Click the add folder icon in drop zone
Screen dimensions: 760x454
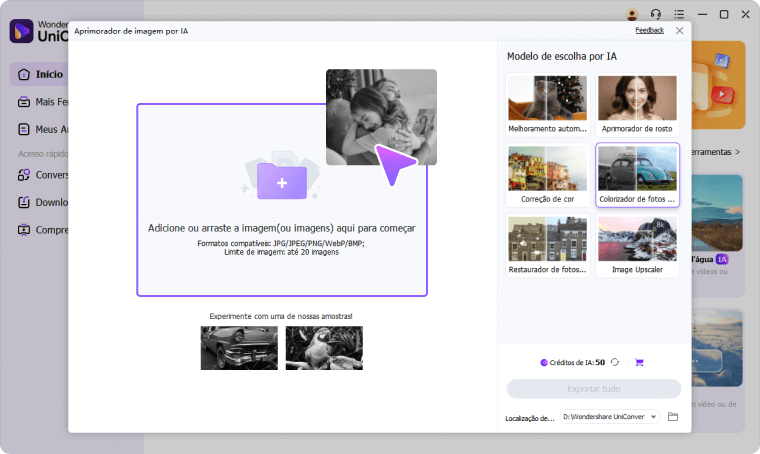[x=282, y=182]
